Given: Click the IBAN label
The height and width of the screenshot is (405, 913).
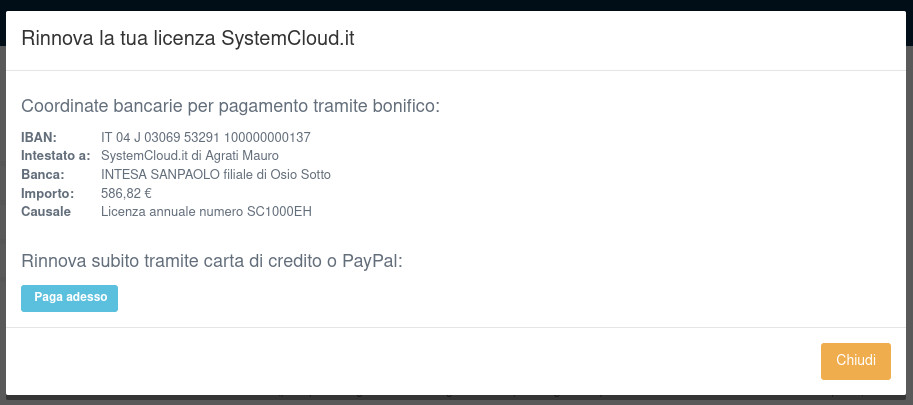Looking at the screenshot, I should [39, 137].
